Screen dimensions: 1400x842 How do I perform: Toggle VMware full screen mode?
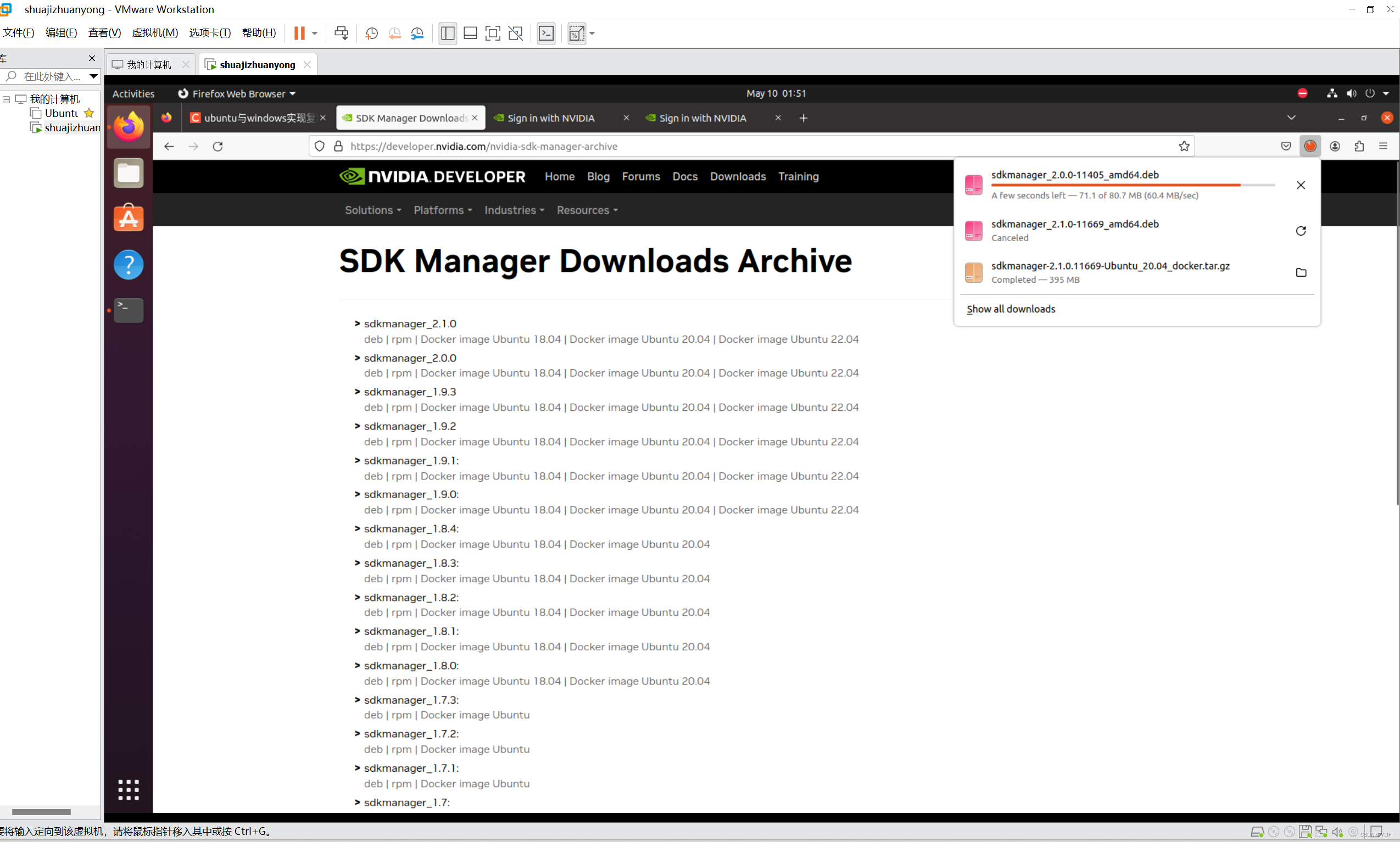(492, 34)
